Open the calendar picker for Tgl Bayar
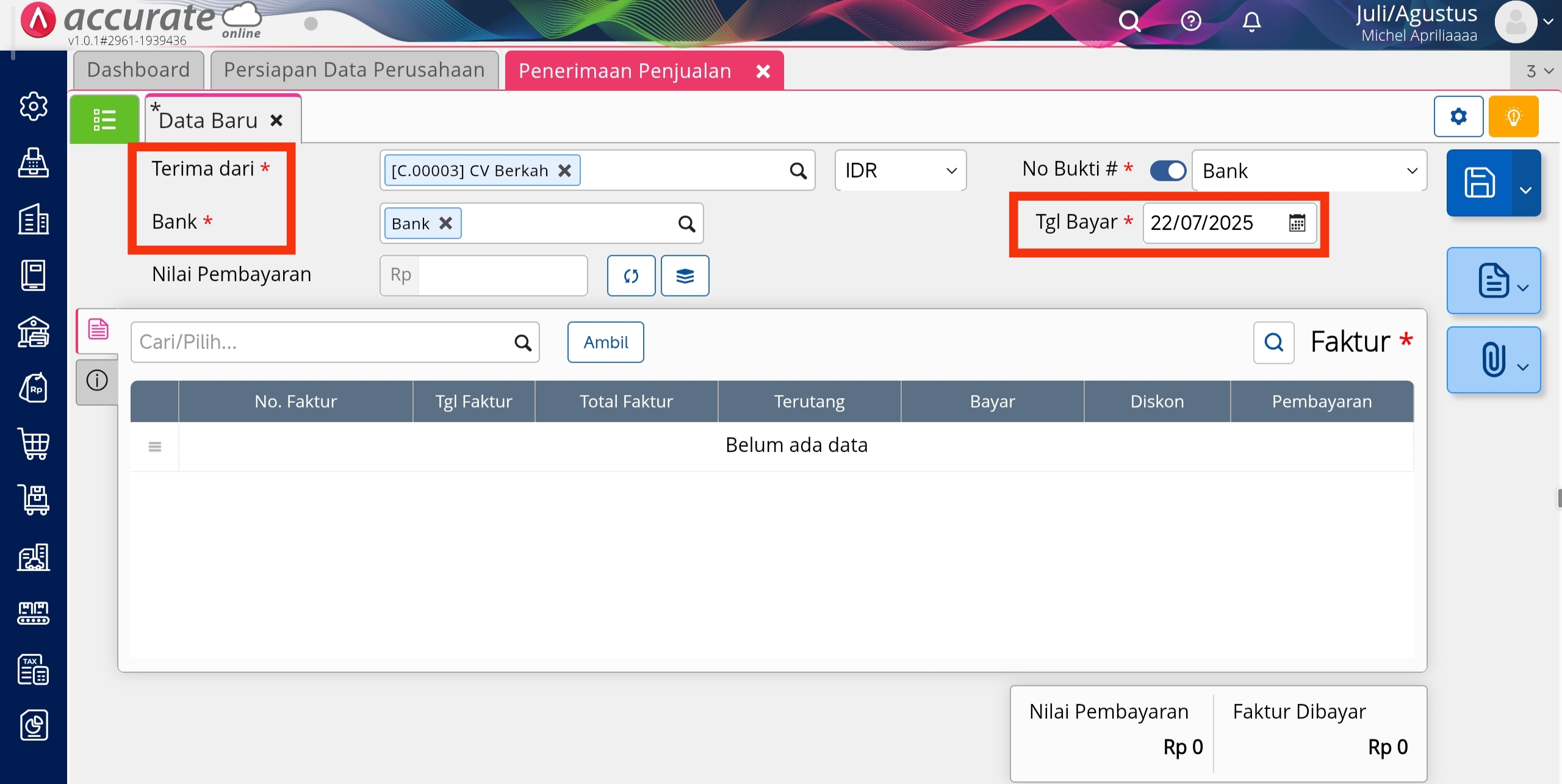Screen dimensions: 1562x784 [x=1297, y=223]
